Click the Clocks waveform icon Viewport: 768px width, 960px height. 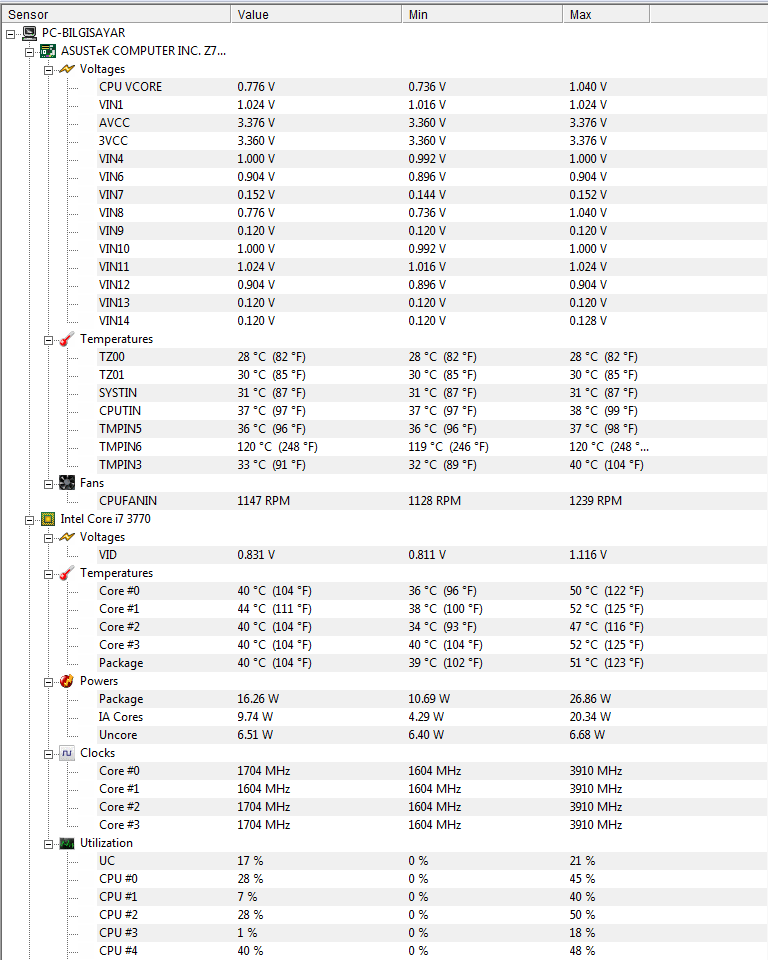coord(66,753)
